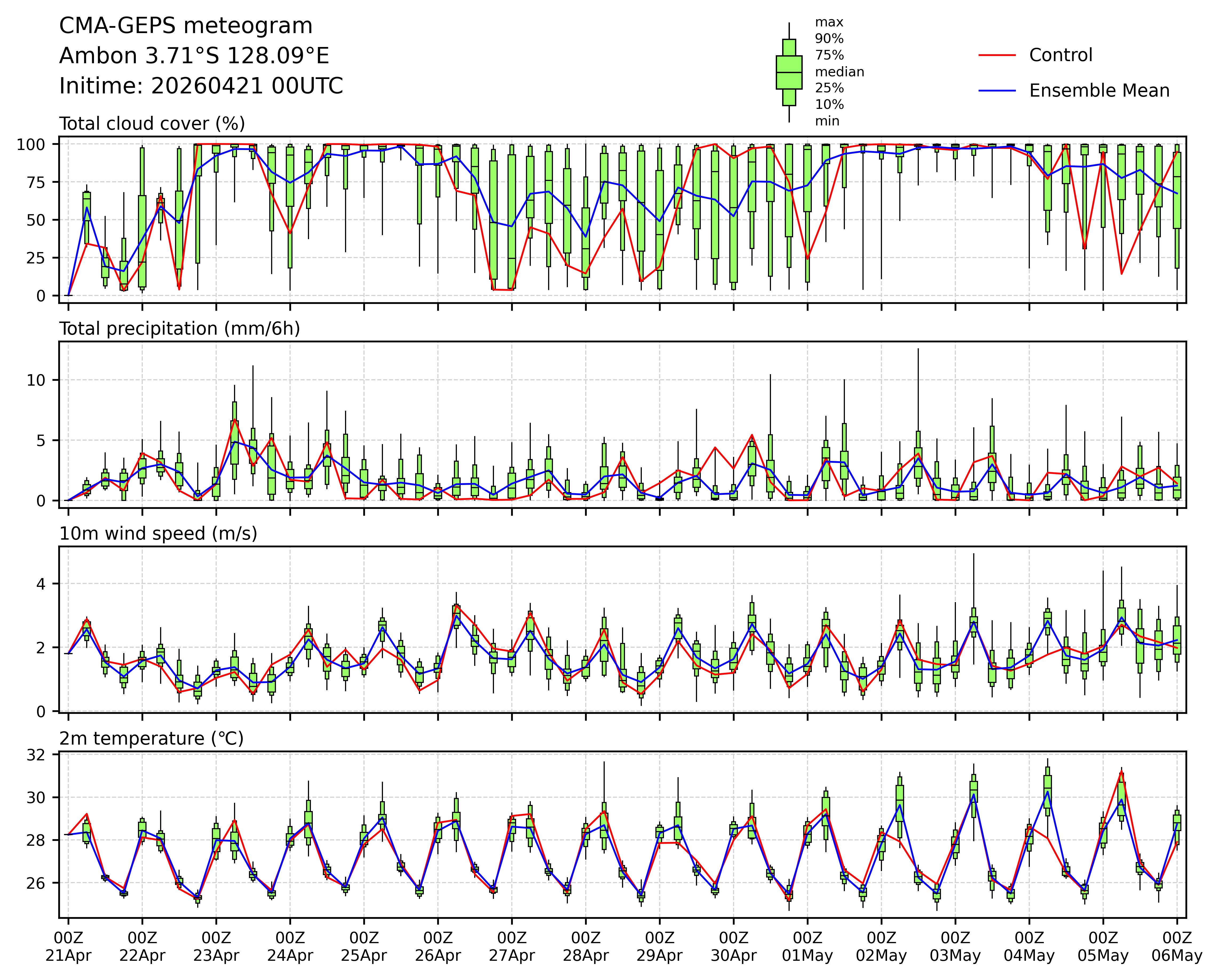Click the 'Total cloud cover (%)' panel title

pyautogui.click(x=152, y=124)
